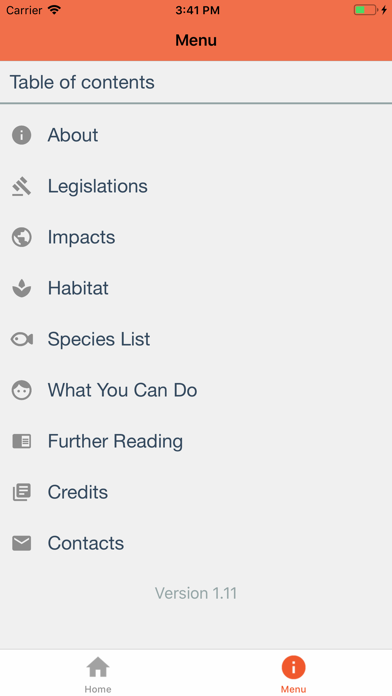Image resolution: width=392 pixels, height=696 pixels.
Task: Select the Further Reading label
Action: (115, 442)
